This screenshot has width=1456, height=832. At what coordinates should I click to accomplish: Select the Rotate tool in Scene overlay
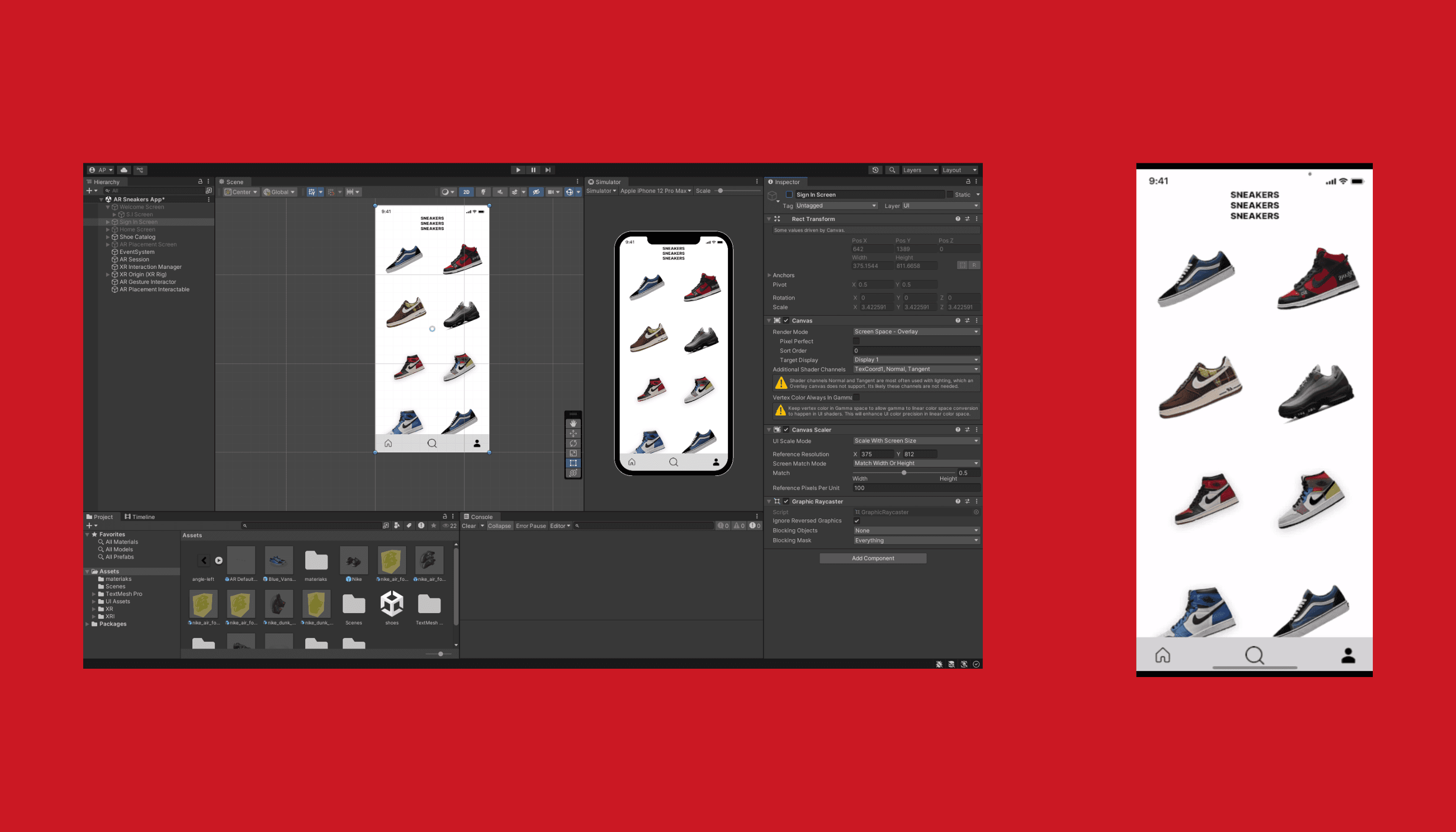pyautogui.click(x=573, y=444)
